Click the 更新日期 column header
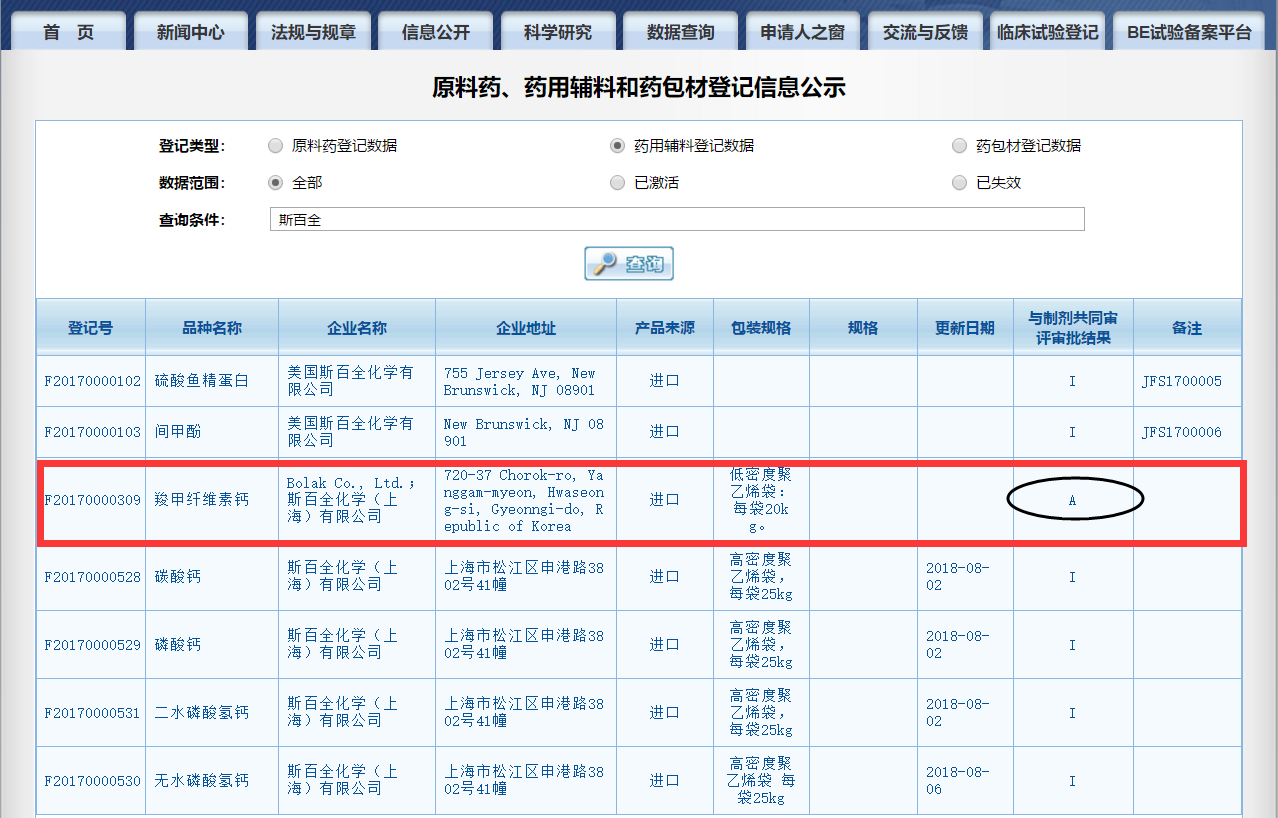The width and height of the screenshot is (1278, 818). click(965, 328)
